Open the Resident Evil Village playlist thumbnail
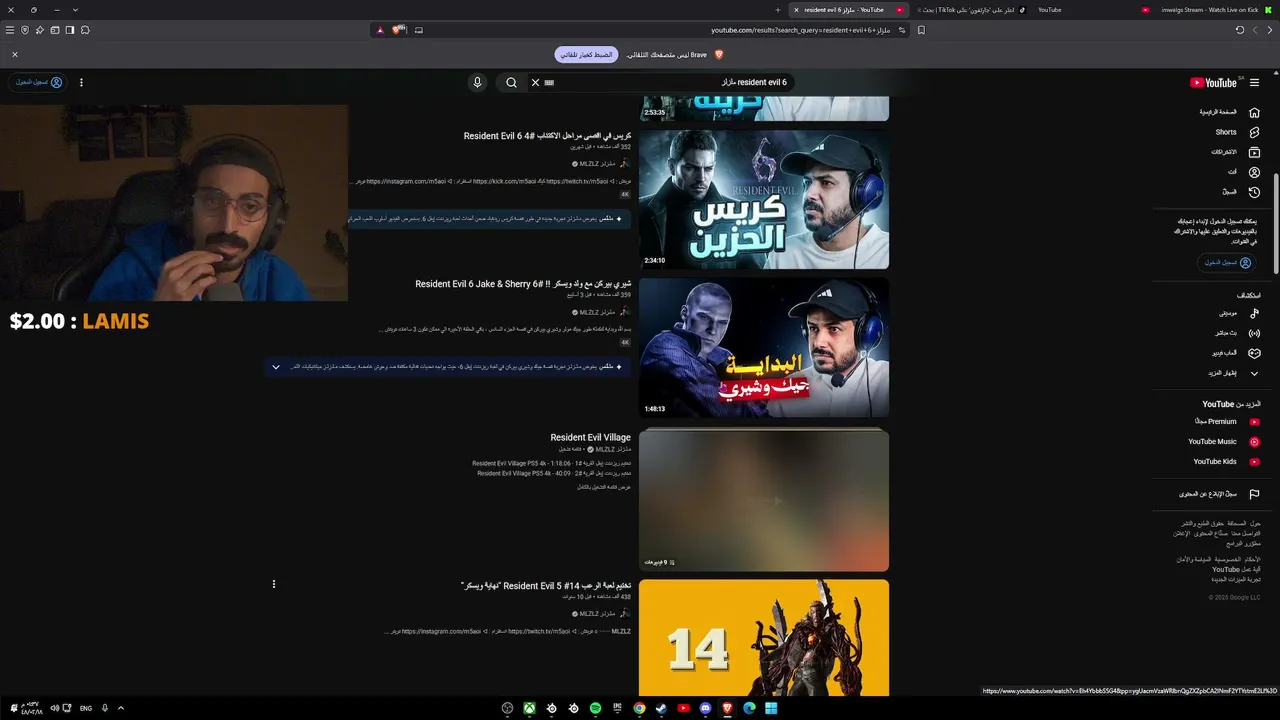This screenshot has width=1280, height=720. 764,500
